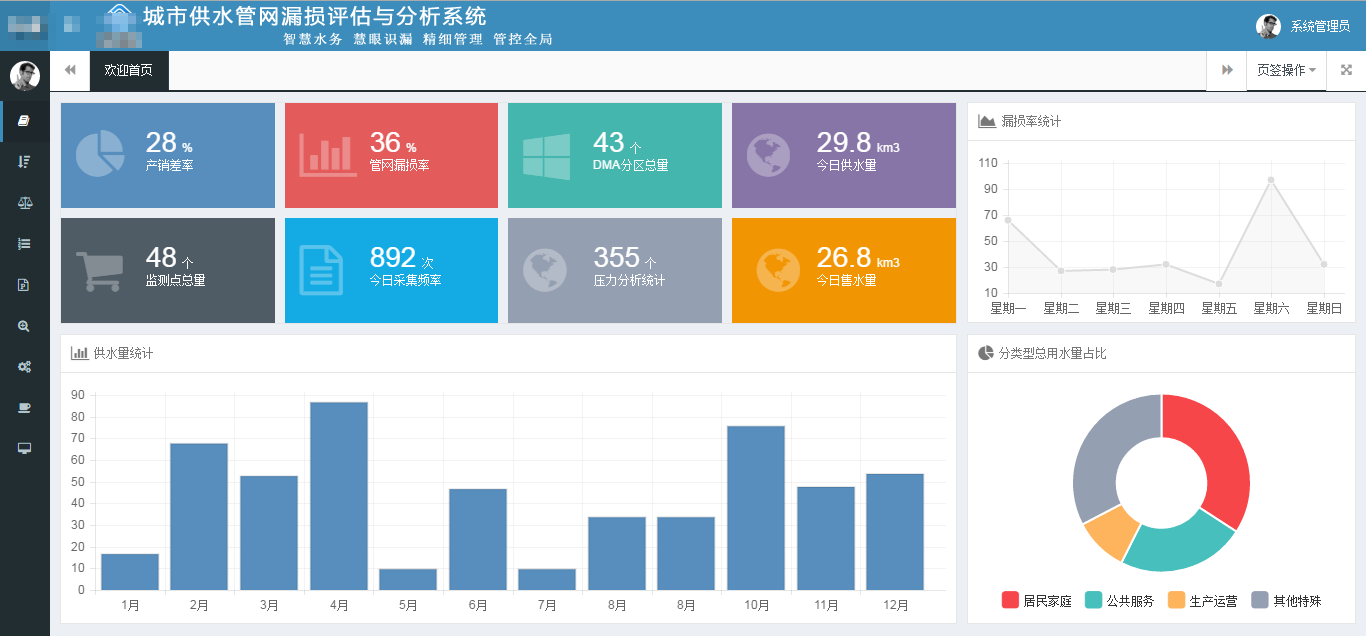Viewport: 1366px width, 636px height.
Task: Open the book icon in sidebar
Action: (25, 120)
